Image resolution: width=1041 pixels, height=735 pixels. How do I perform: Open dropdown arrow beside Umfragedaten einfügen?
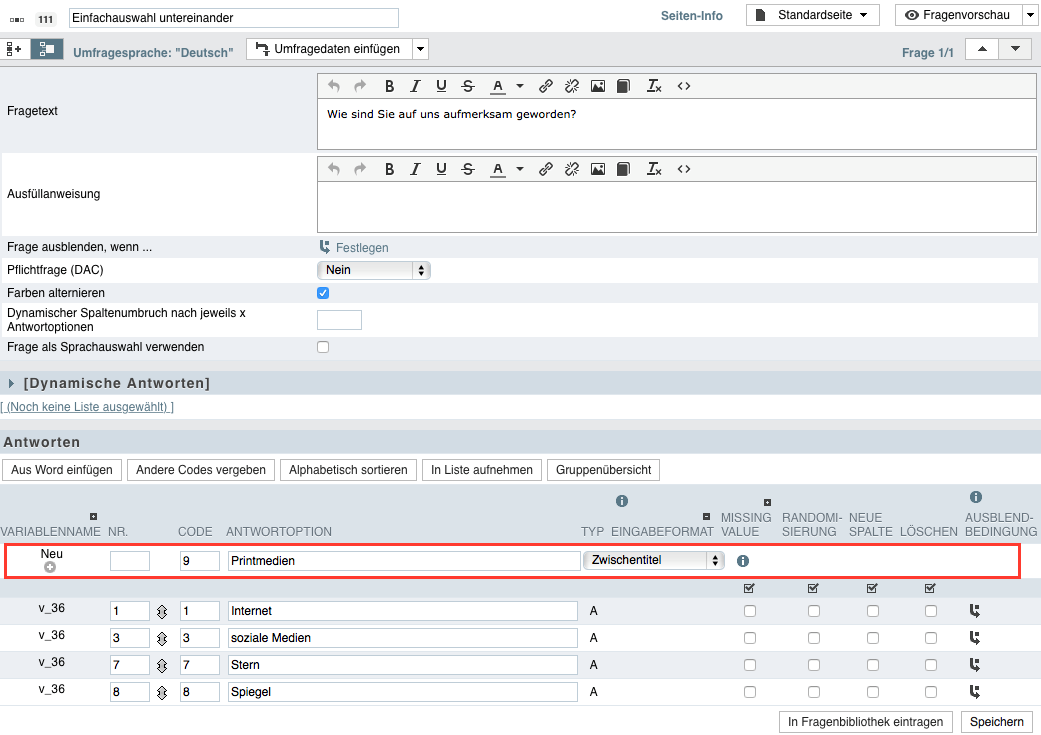(x=420, y=49)
